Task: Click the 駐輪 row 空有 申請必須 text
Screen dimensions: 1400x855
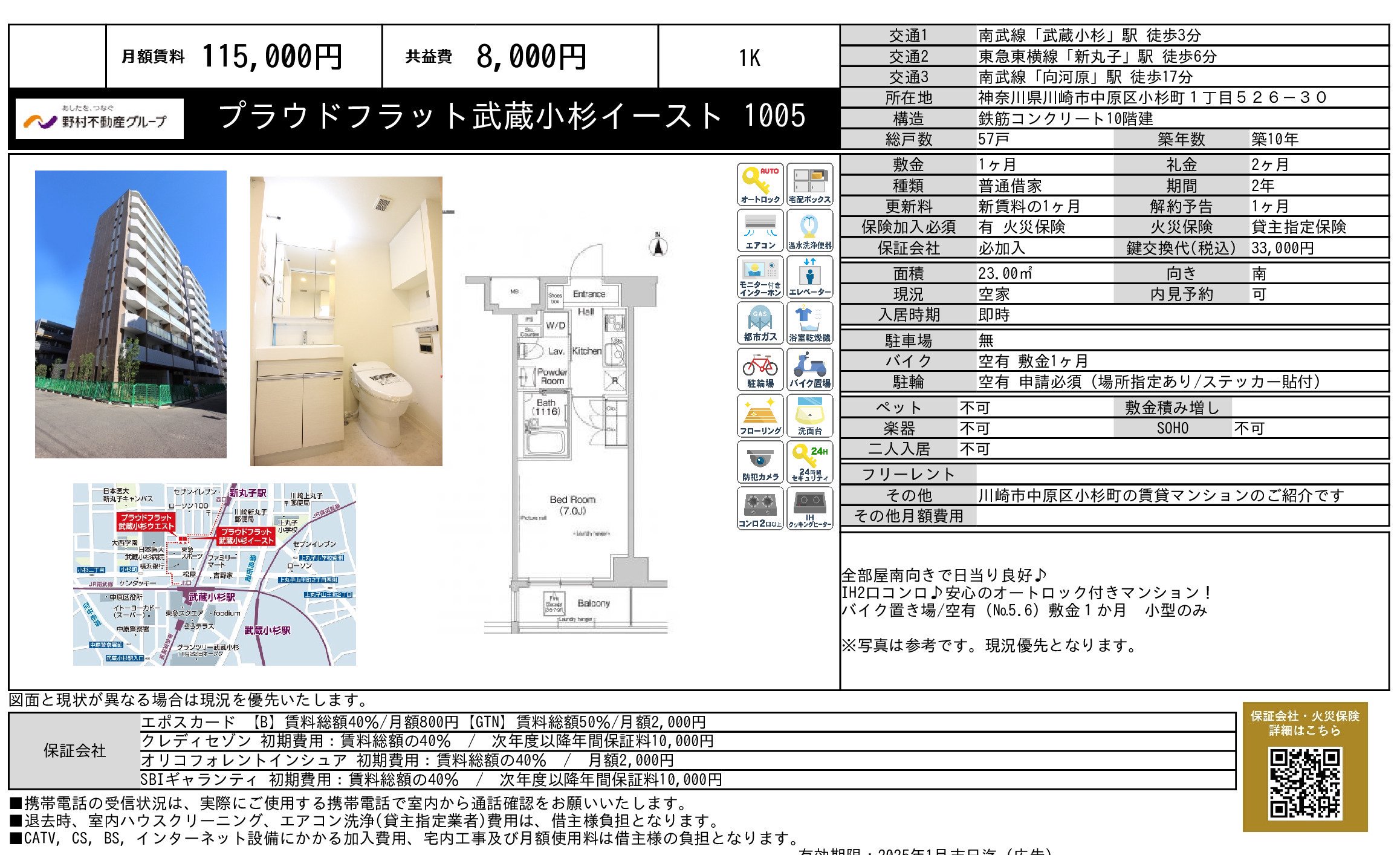Action: (x=1149, y=382)
